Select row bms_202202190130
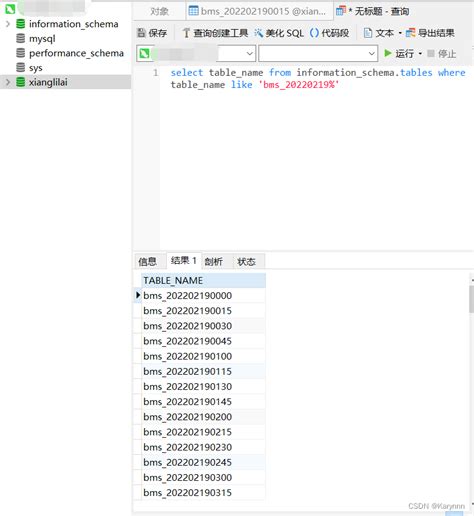Screen dimensions: 474x516 pos(204,386)
